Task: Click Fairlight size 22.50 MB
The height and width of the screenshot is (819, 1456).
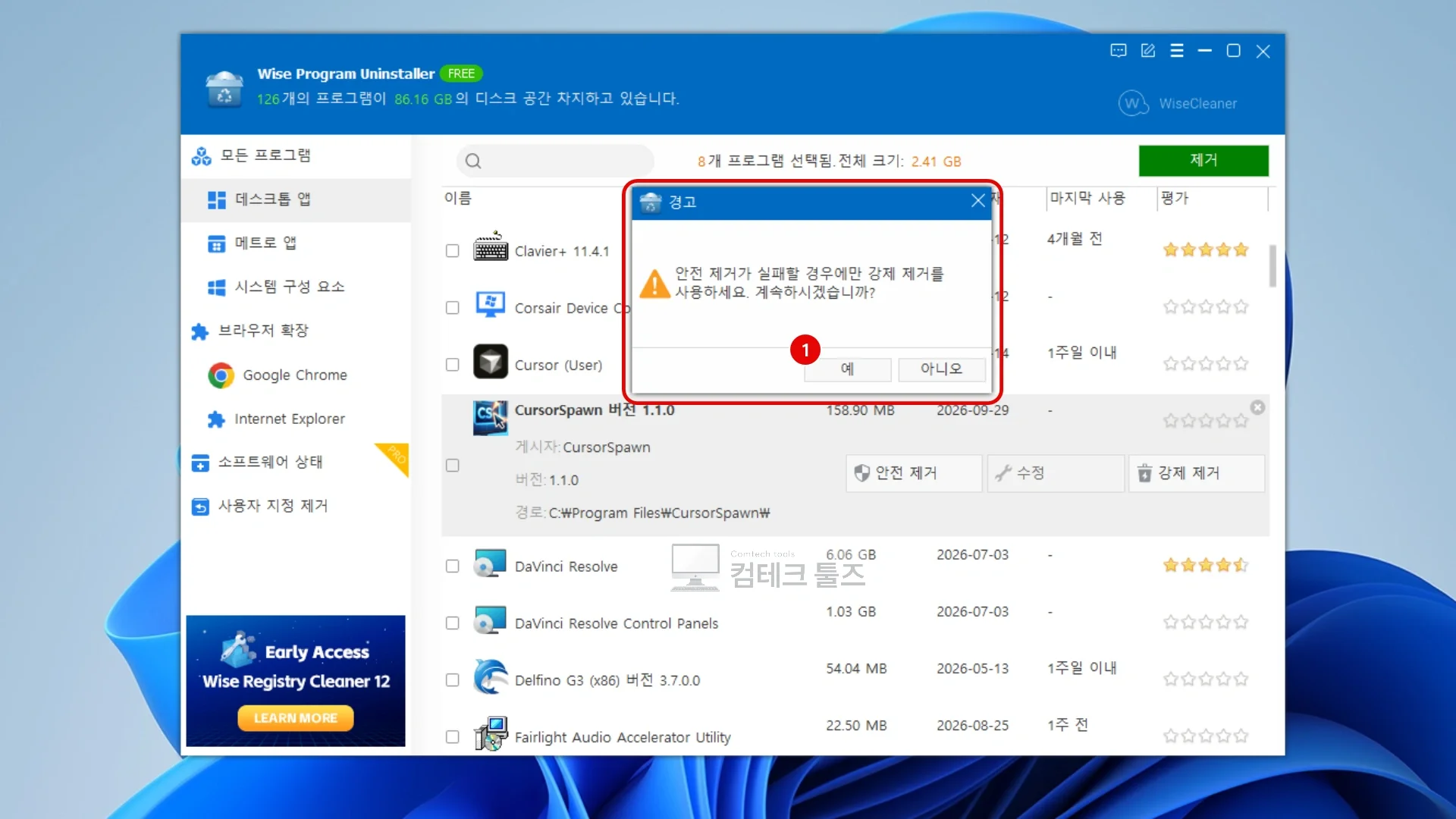Action: click(856, 726)
